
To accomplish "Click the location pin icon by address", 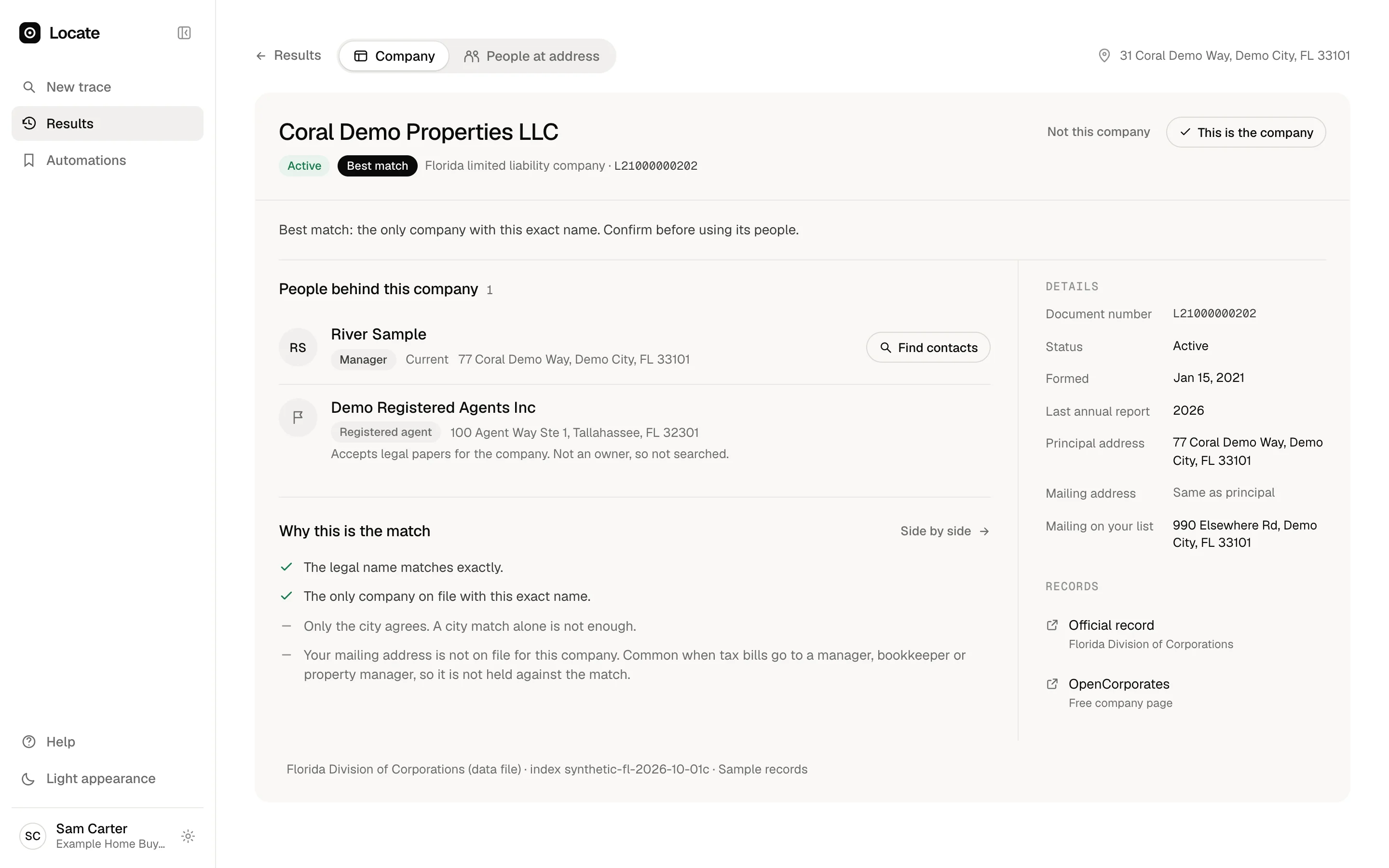I will click(1104, 55).
